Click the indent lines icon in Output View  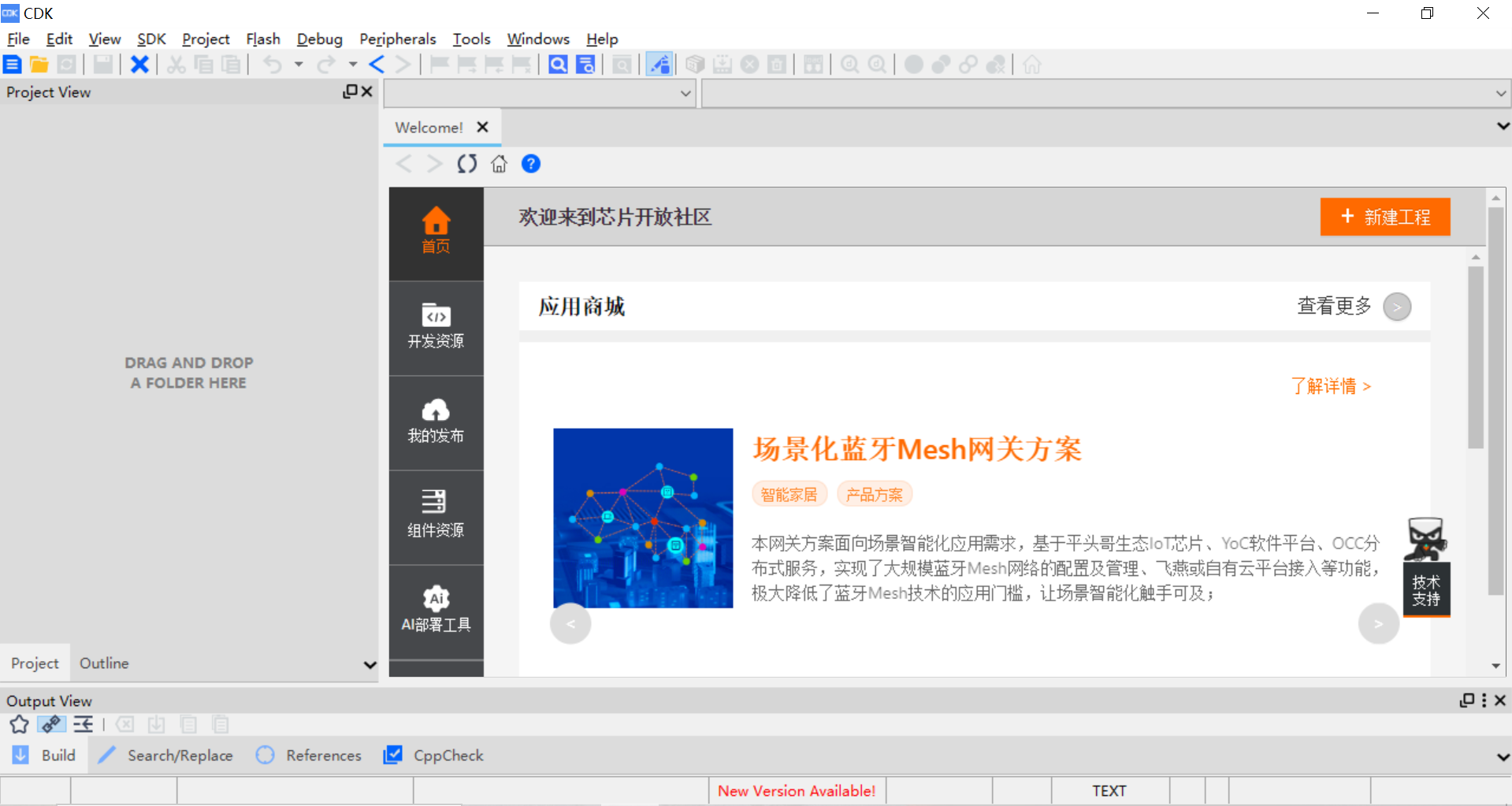(x=83, y=724)
